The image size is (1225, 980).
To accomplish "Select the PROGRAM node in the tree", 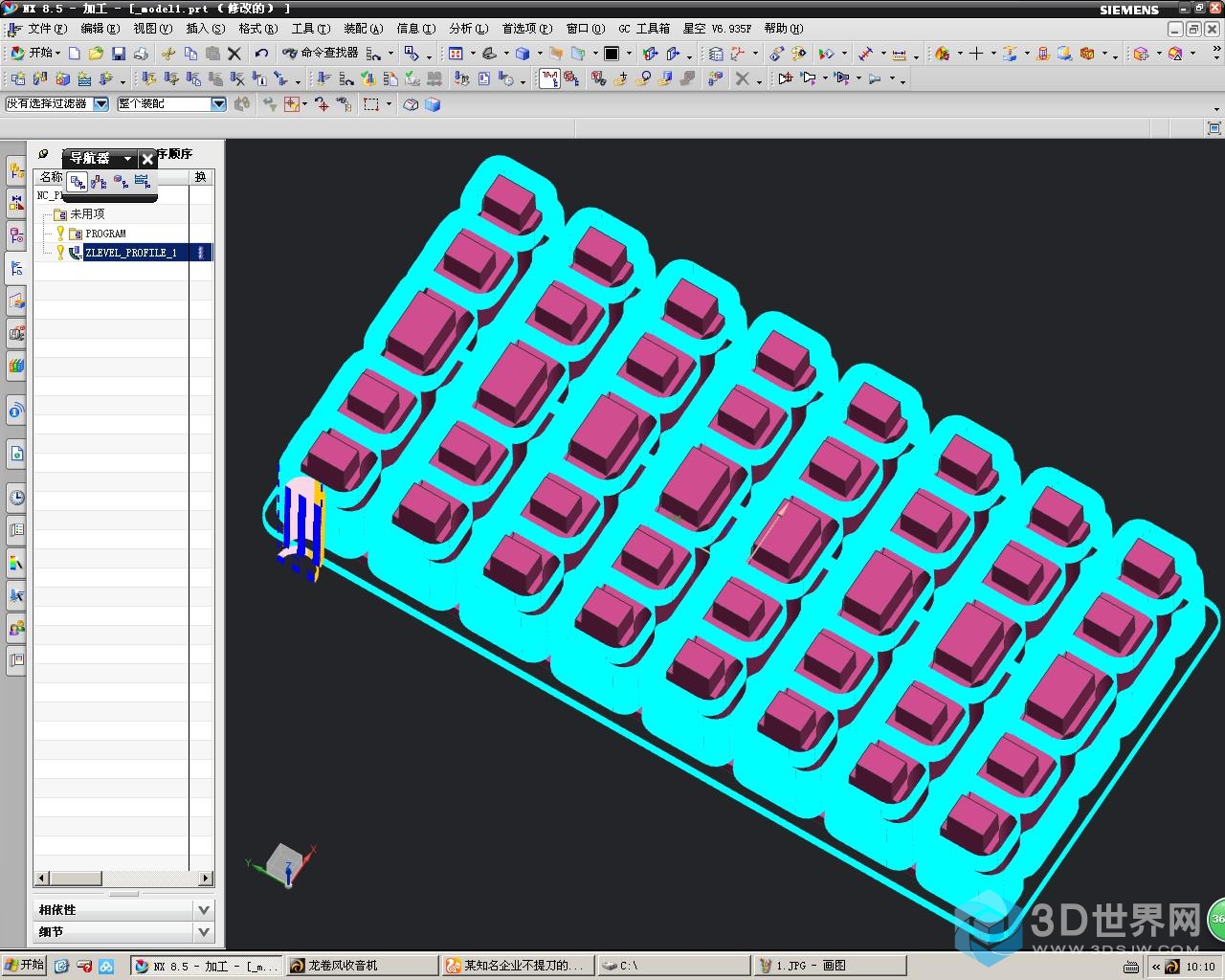I will 105,234.
